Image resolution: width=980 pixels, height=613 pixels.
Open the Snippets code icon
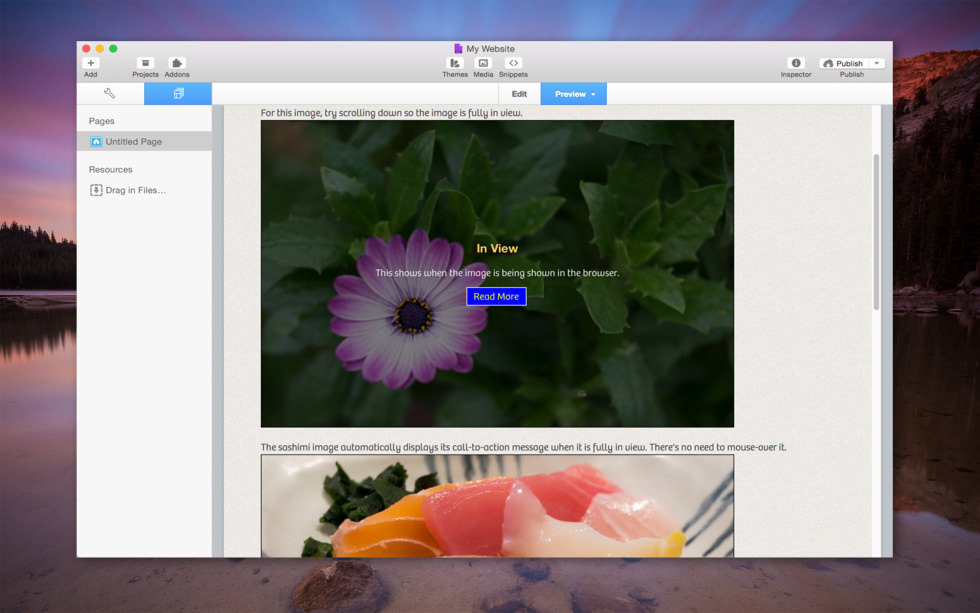[x=513, y=63]
